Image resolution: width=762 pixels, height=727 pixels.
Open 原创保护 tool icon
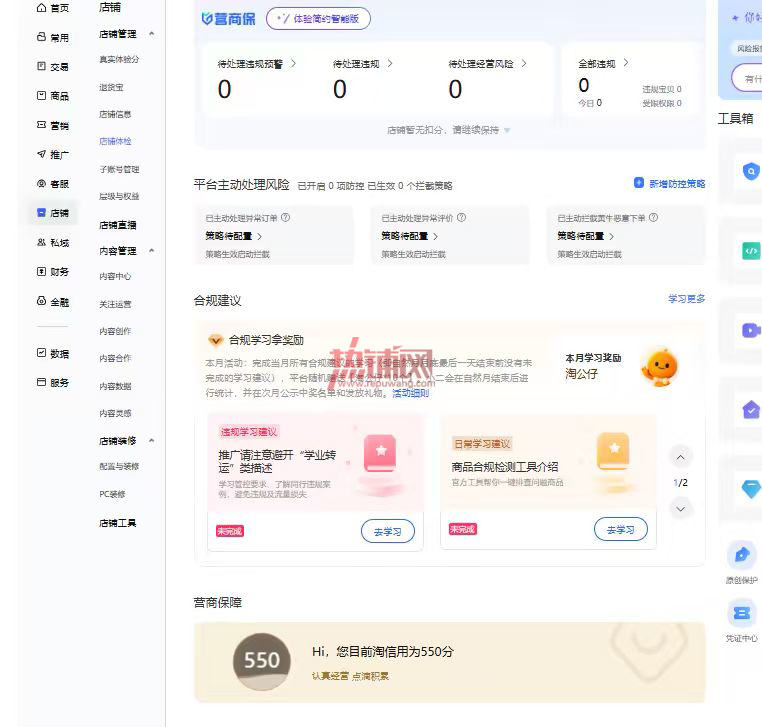tap(742, 554)
